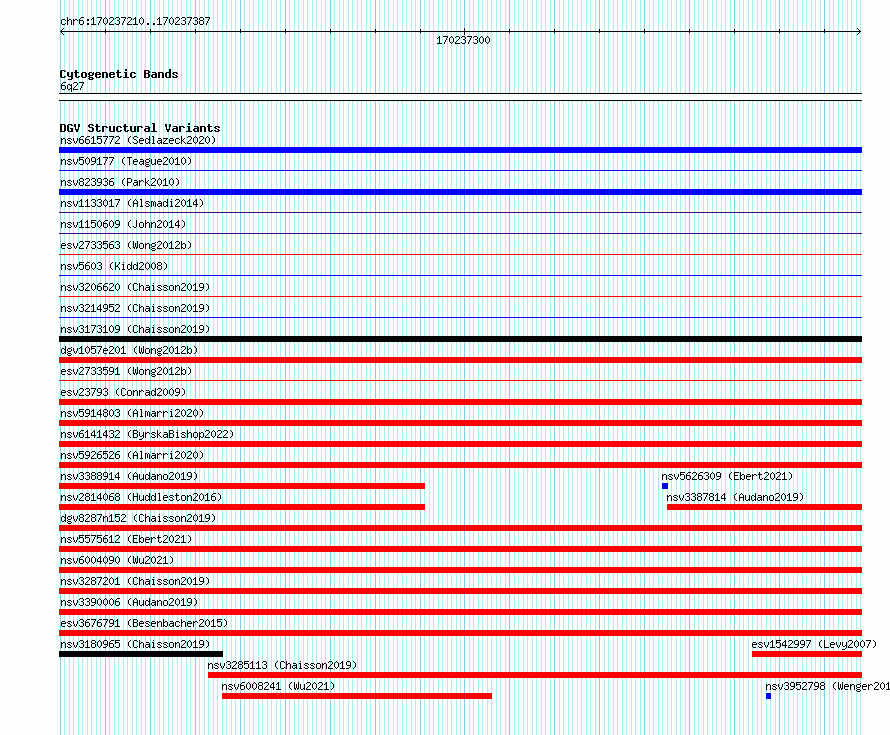Click nsv5914803 (Almarri2020) label
Viewport: 890px width, 735px height.
(x=132, y=413)
